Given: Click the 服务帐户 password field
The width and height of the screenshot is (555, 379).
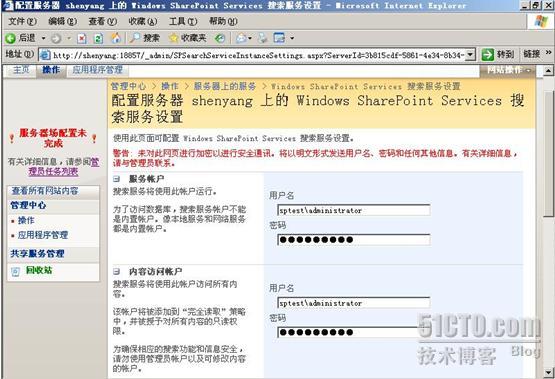Looking at the screenshot, I should pos(354,240).
